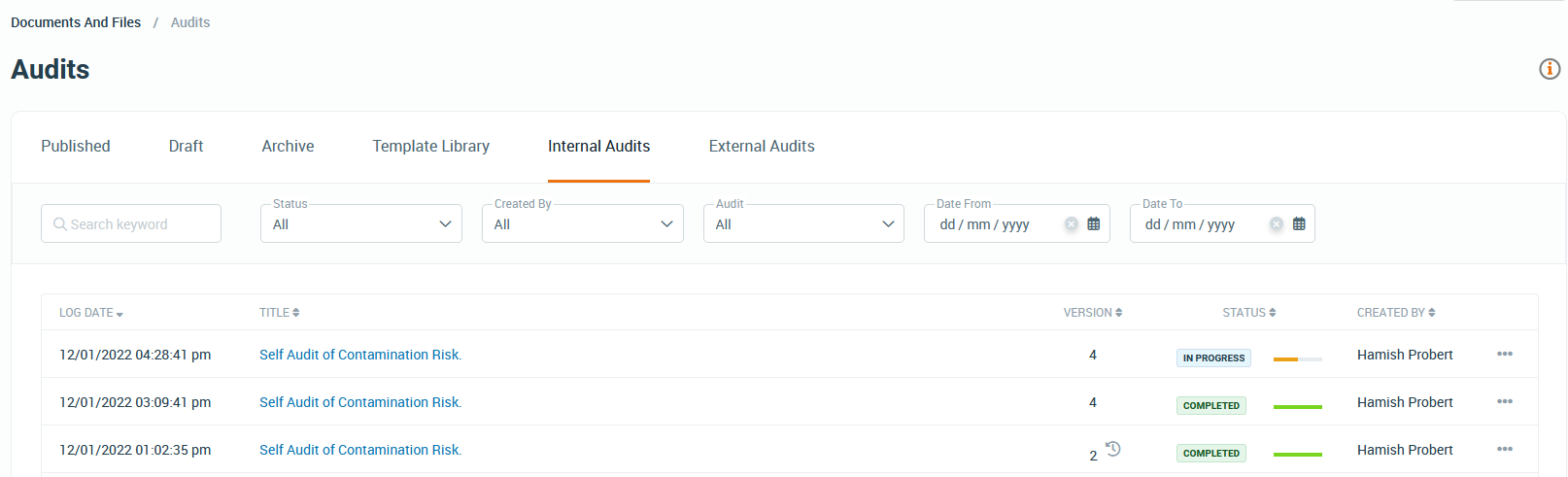The width and height of the screenshot is (1568, 477).
Task: Sort table by Version column
Action: tap(1092, 313)
